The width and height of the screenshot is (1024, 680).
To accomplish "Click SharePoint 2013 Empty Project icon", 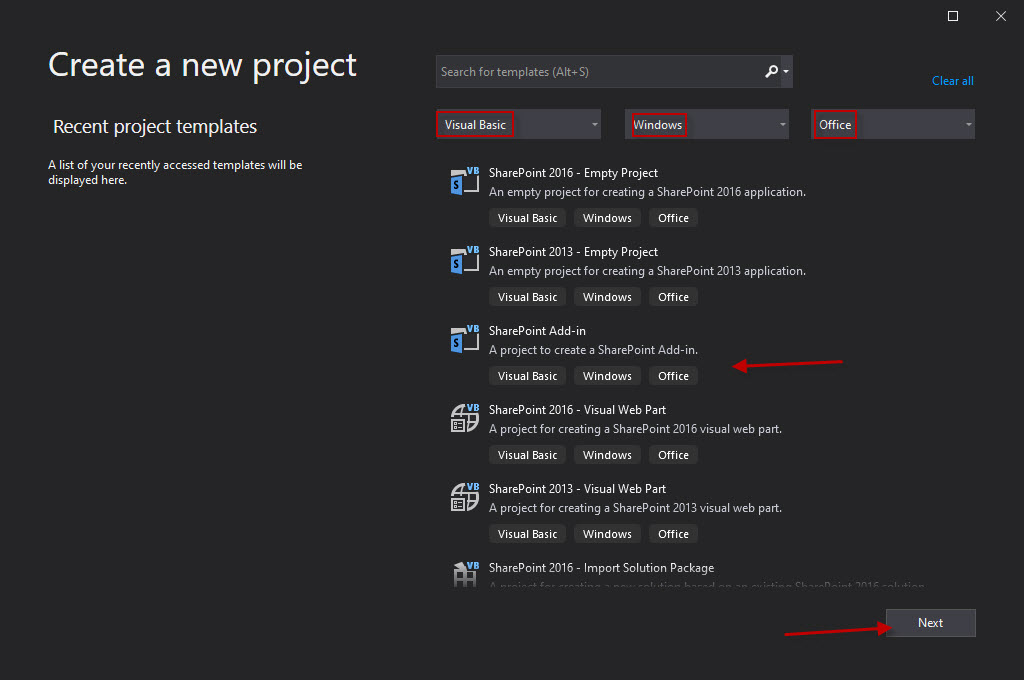I will pyautogui.click(x=464, y=261).
